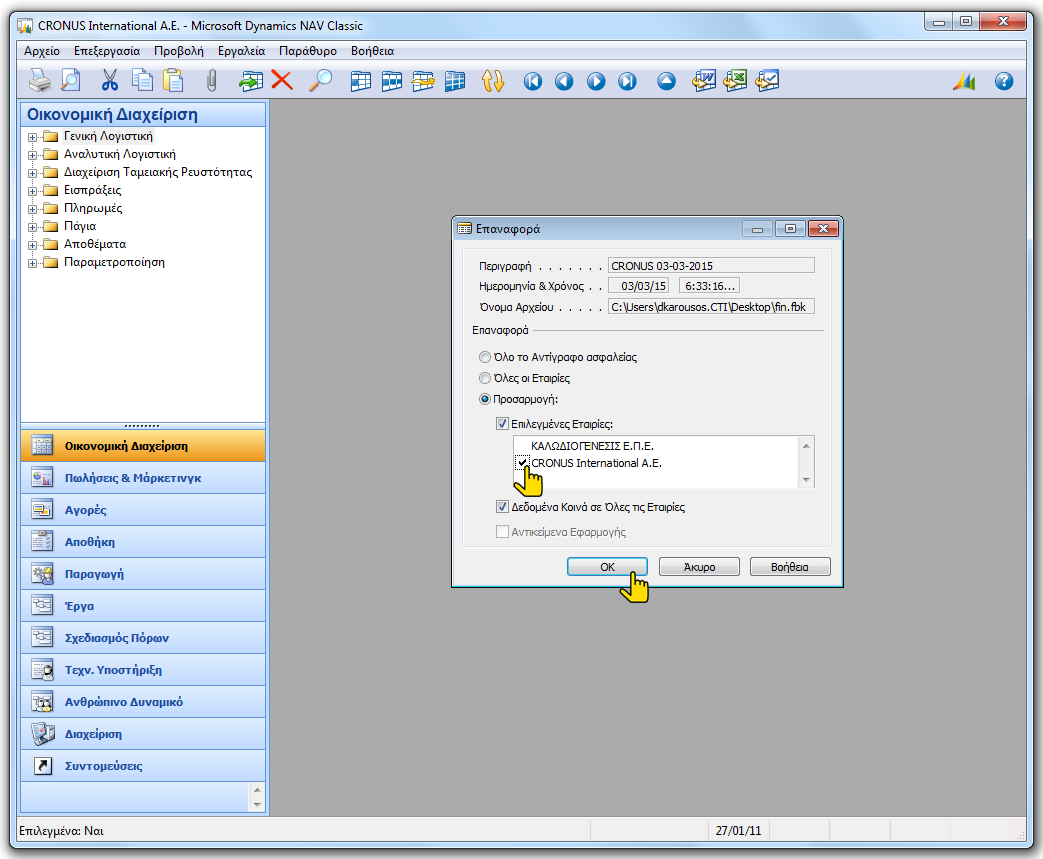Open the Εργαλεία menu
Image resolution: width=1043 pixels, height=859 pixels.
[241, 51]
